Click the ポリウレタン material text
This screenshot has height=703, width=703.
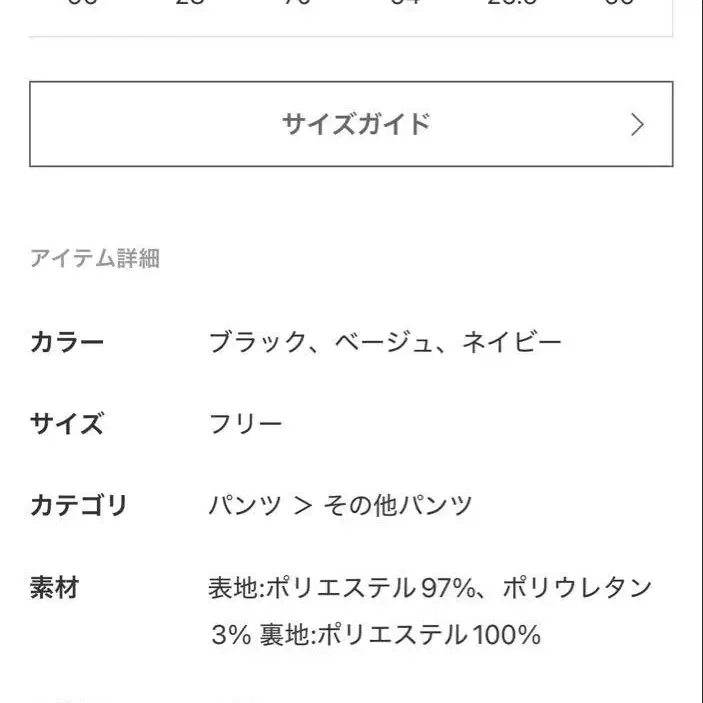click(x=577, y=588)
